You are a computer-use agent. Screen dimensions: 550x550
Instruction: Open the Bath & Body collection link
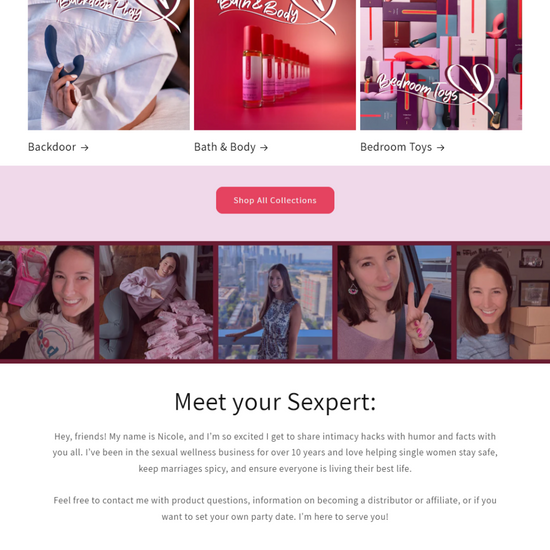(231, 147)
